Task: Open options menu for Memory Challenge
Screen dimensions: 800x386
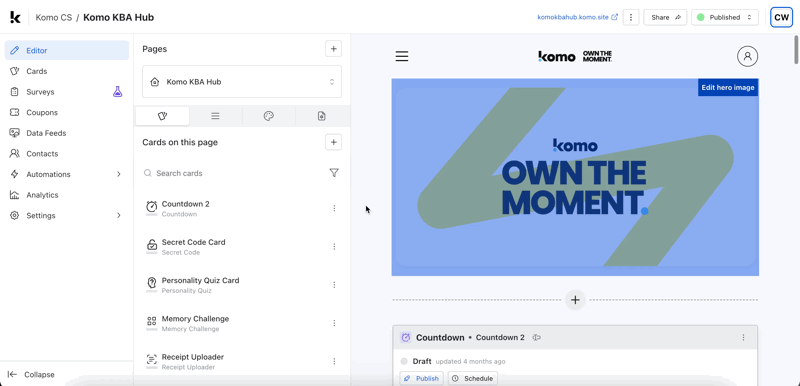Action: tap(334, 323)
